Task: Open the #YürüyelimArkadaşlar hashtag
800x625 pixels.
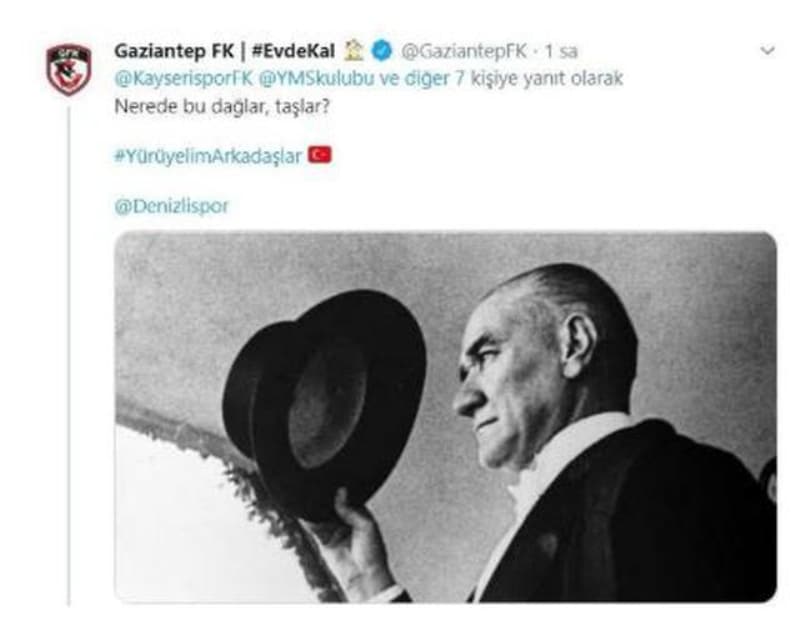Action: [x=208, y=156]
